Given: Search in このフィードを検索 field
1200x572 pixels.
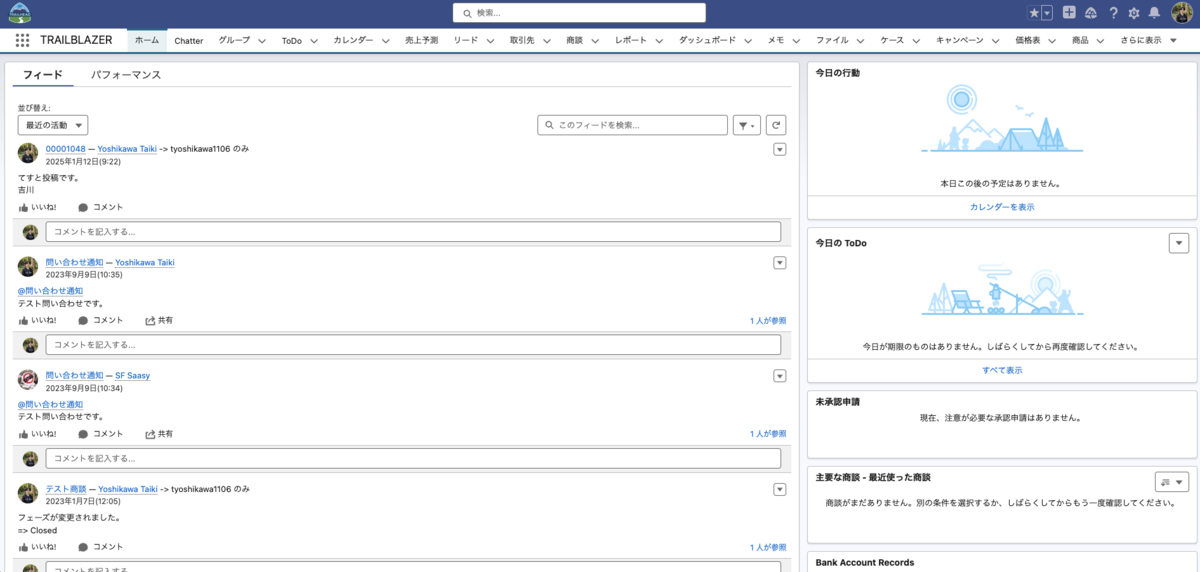Looking at the screenshot, I should 633,125.
